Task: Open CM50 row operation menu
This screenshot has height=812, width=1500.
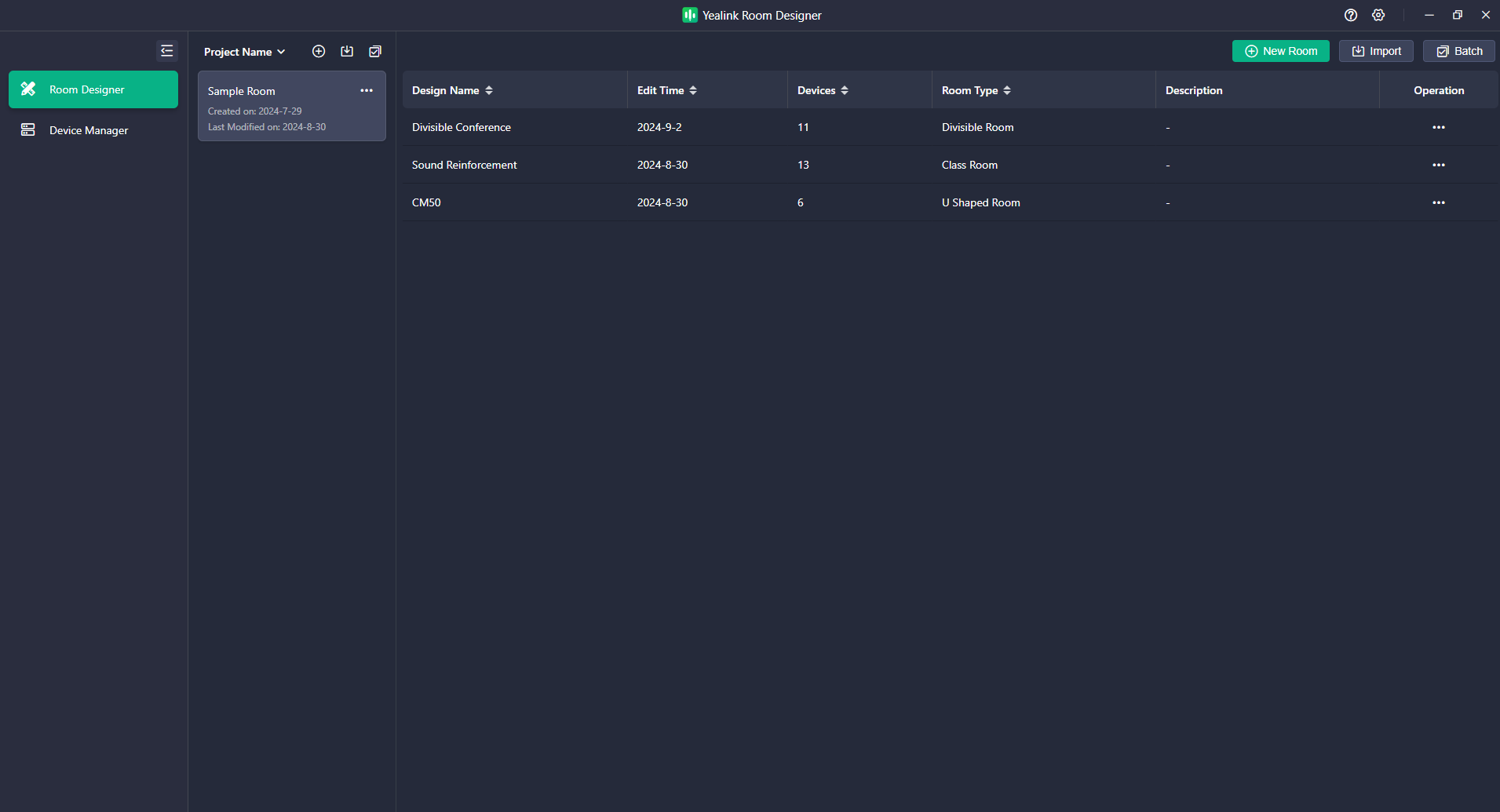Action: pos(1439,202)
